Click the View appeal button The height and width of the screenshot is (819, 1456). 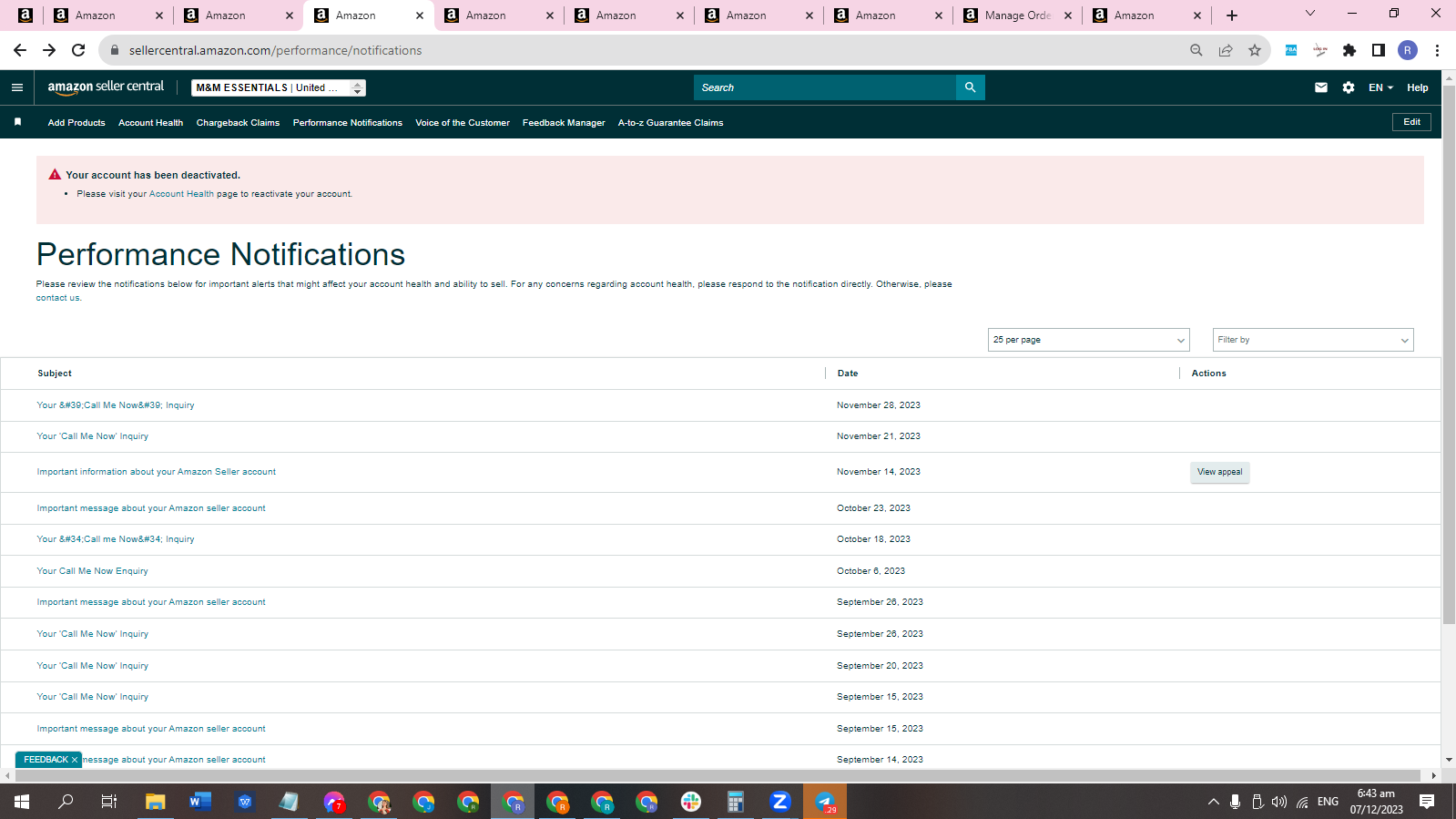tap(1220, 472)
